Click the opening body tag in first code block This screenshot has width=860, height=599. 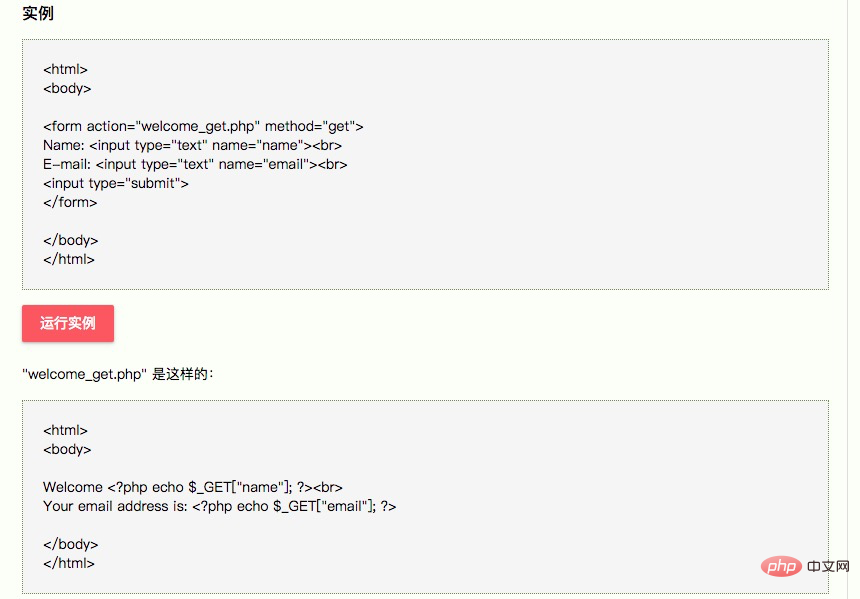[x=67, y=88]
